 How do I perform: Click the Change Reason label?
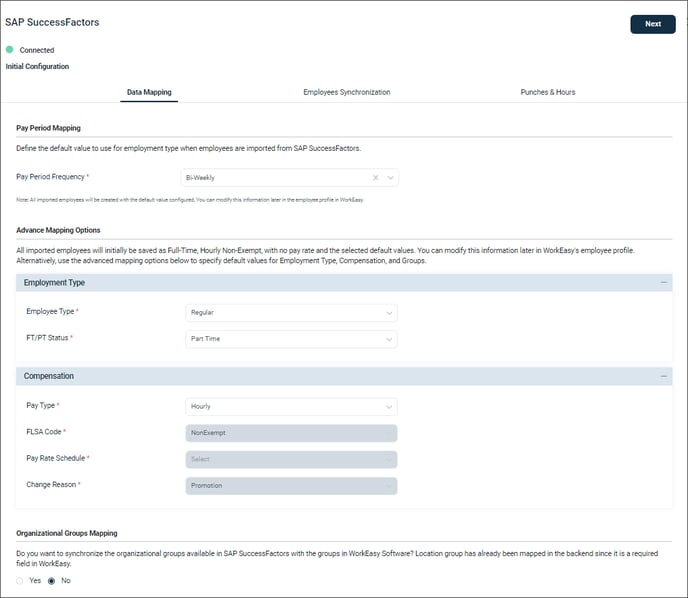(51, 484)
